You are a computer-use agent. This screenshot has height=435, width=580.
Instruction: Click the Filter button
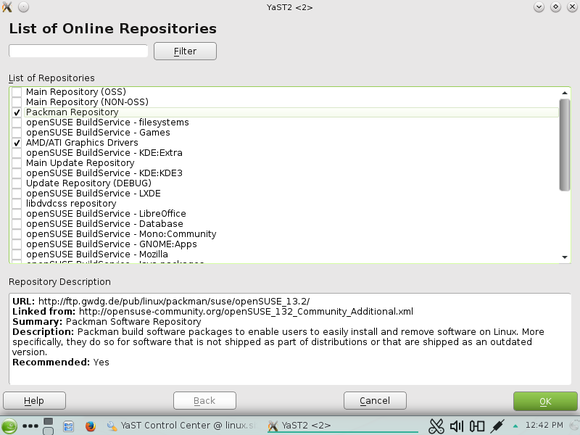click(185, 51)
